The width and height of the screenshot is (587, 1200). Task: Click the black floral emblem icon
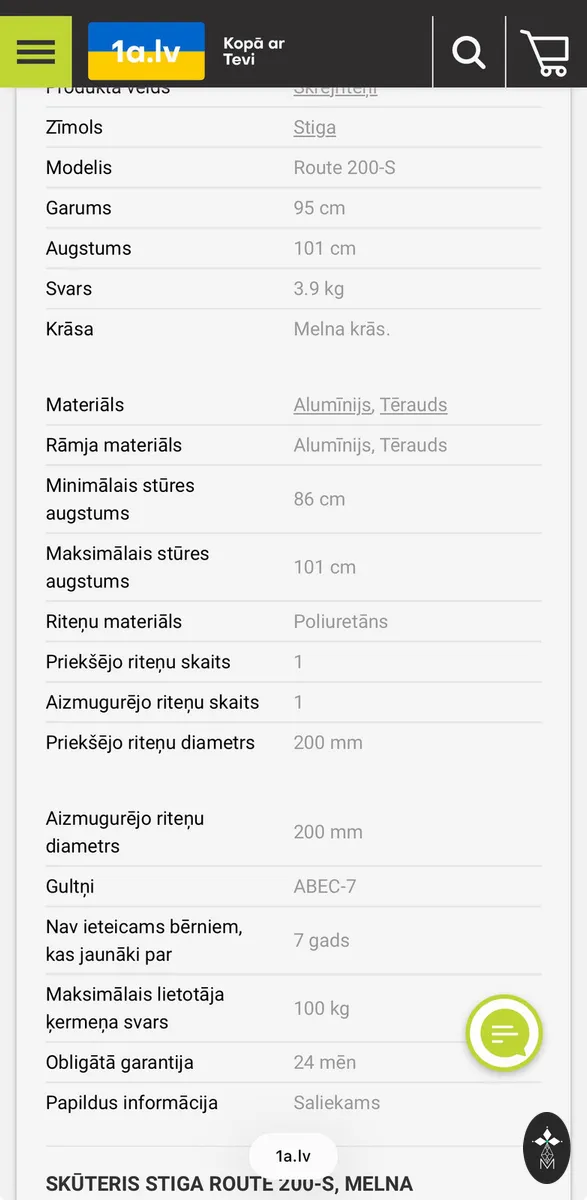pos(547,1147)
